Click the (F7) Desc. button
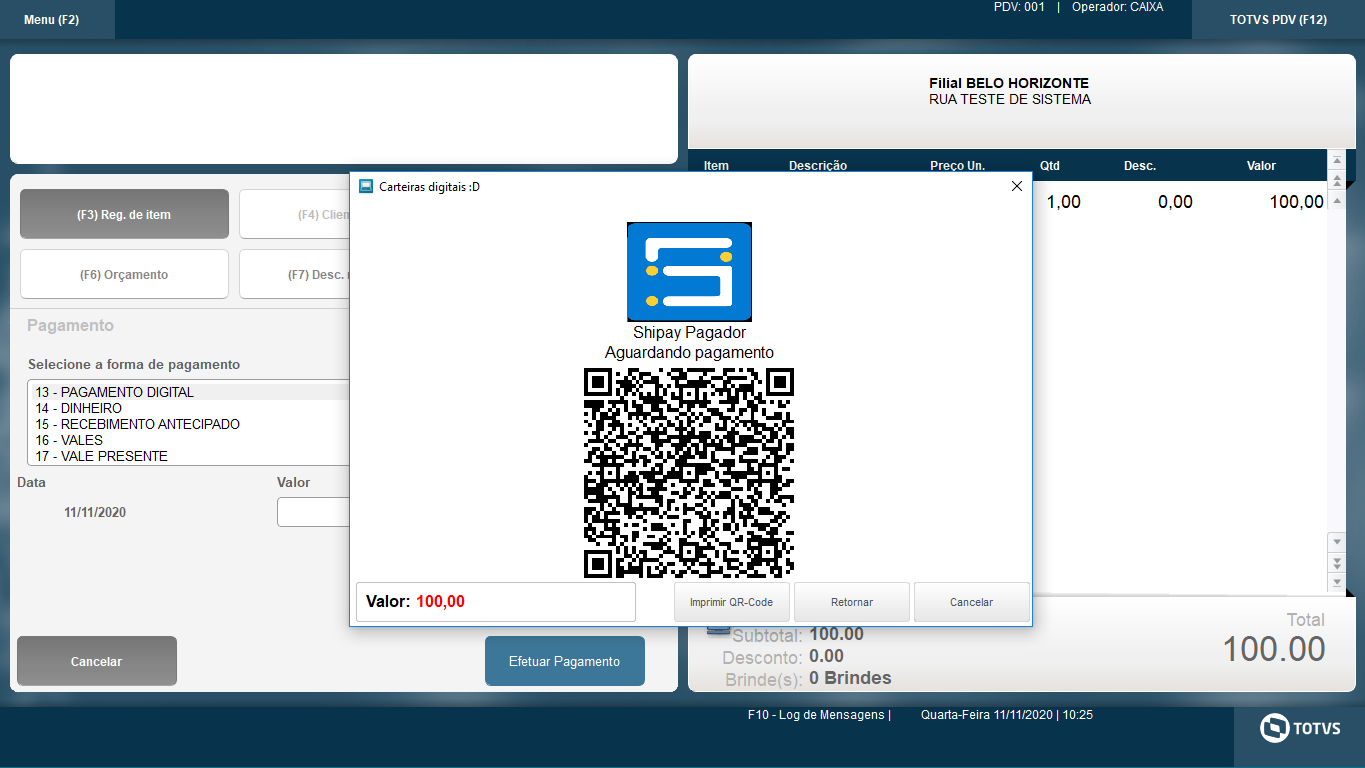The width and height of the screenshot is (1365, 768). click(295, 274)
